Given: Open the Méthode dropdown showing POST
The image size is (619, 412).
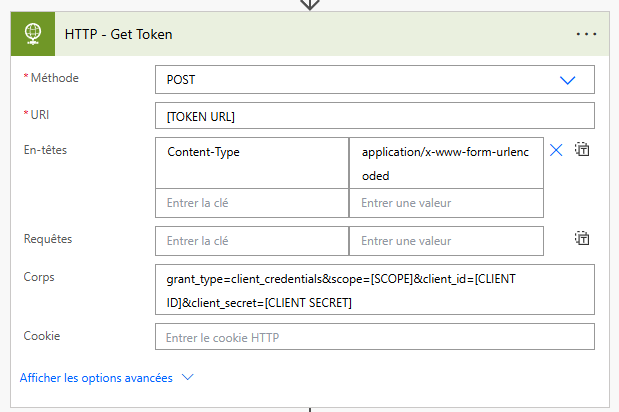Looking at the screenshot, I should 360,79.
